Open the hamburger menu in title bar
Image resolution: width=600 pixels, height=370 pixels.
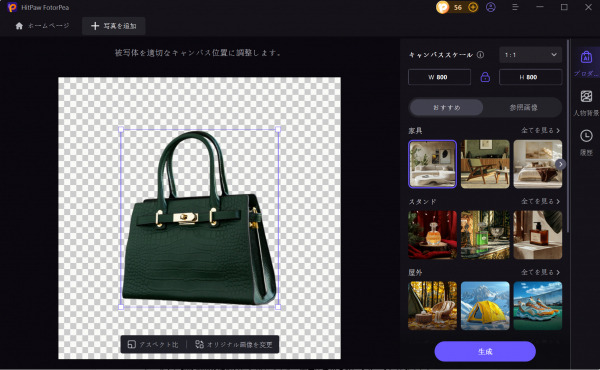pyautogui.click(x=515, y=7)
